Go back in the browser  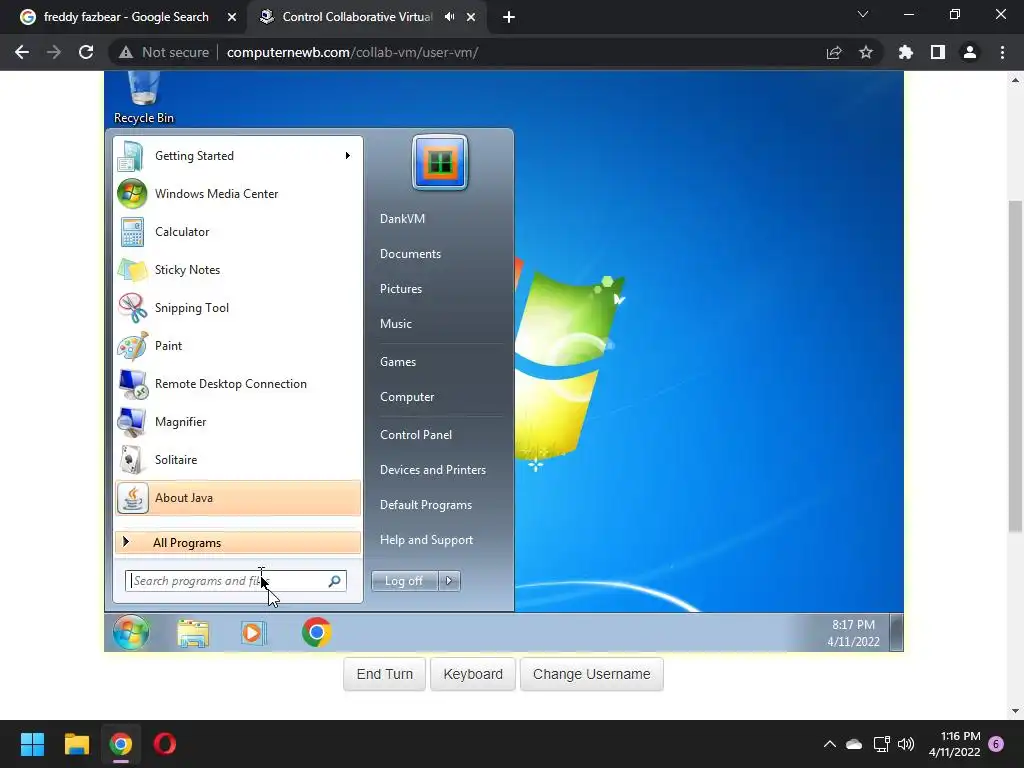tap(22, 52)
